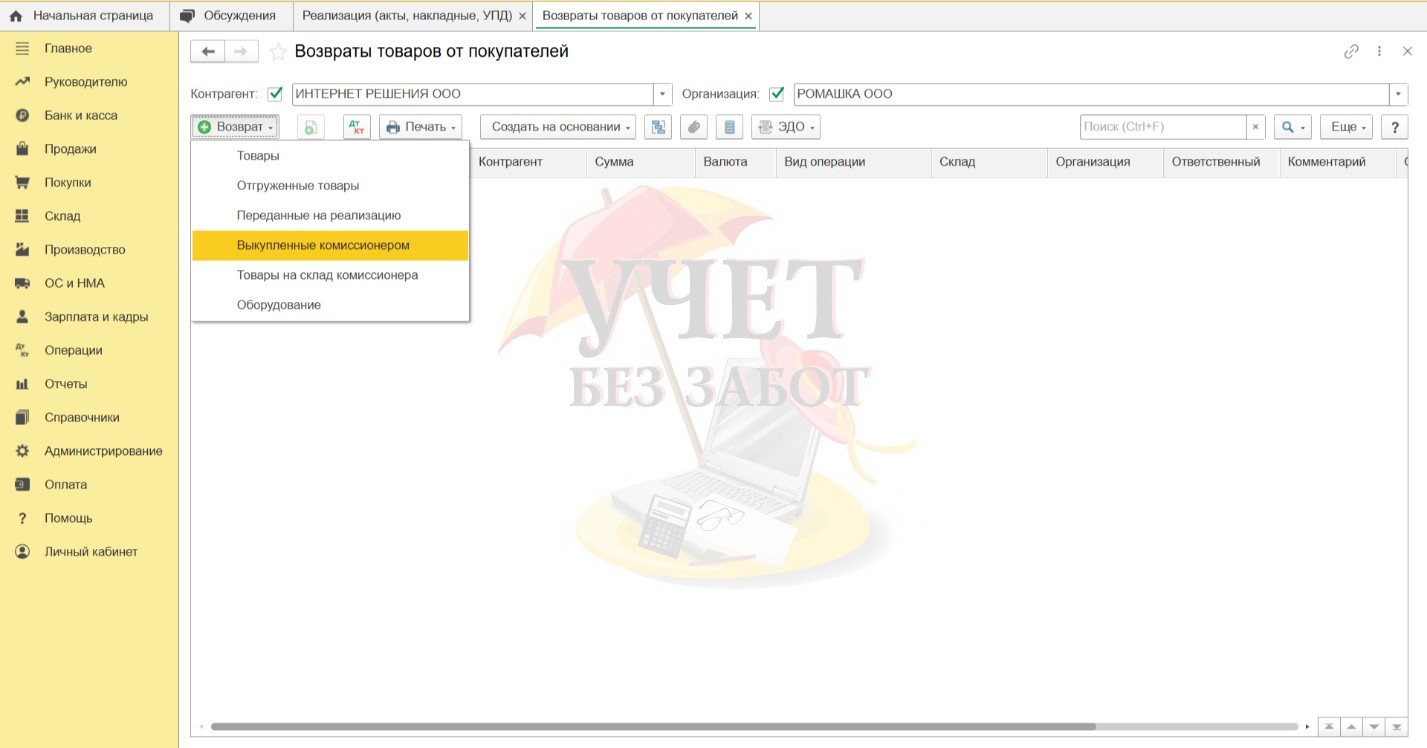Uncheck the Организация filter checkbox
1427x748 pixels.
[x=776, y=94]
